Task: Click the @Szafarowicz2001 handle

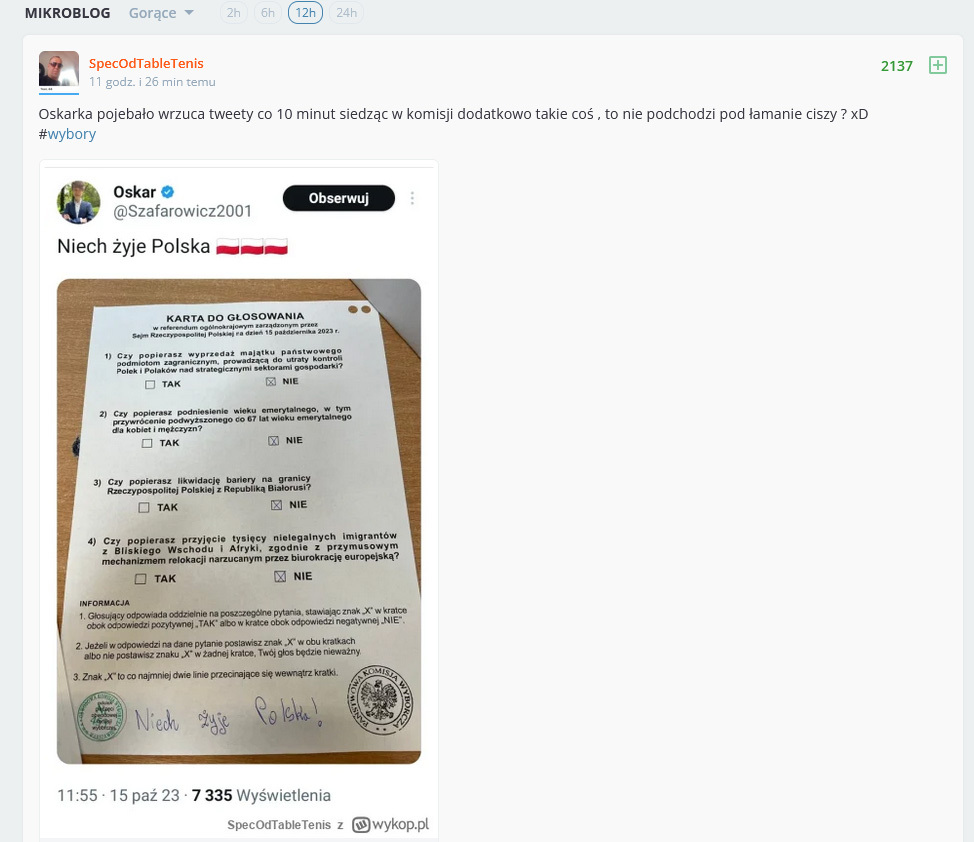Action: (183, 211)
